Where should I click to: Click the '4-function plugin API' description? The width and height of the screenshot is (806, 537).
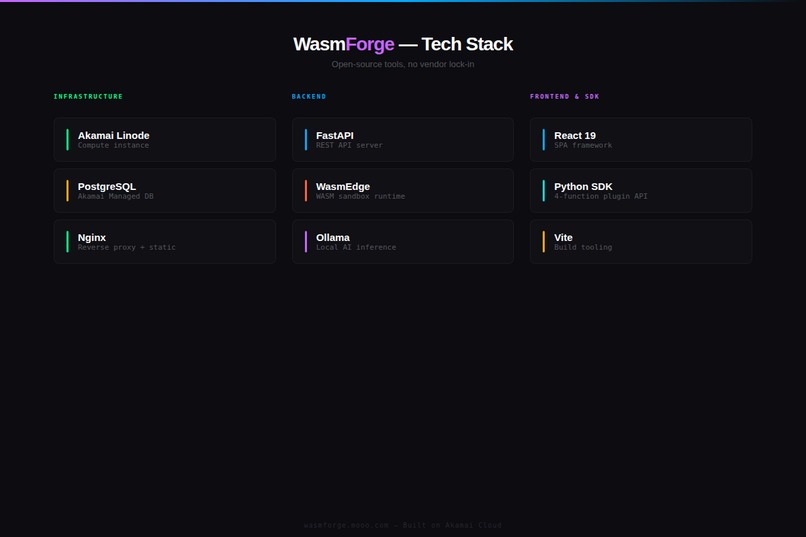(x=600, y=196)
